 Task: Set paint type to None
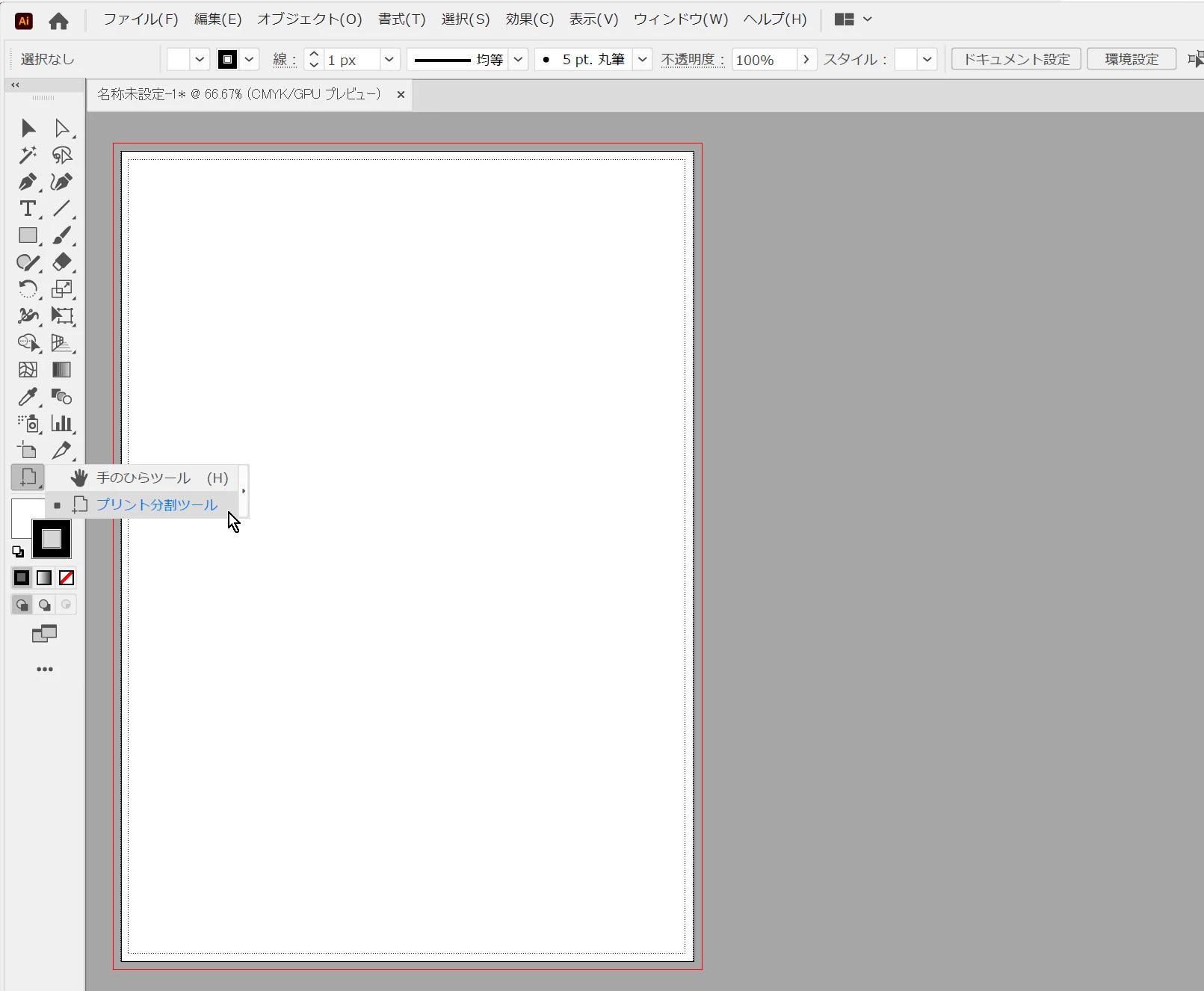point(67,578)
